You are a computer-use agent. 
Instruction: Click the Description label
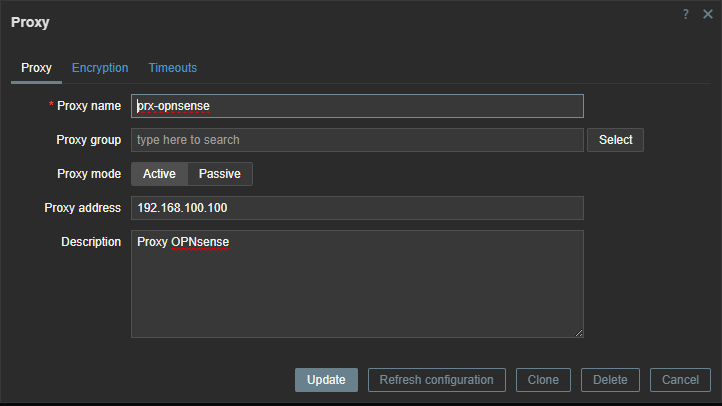pos(91,242)
